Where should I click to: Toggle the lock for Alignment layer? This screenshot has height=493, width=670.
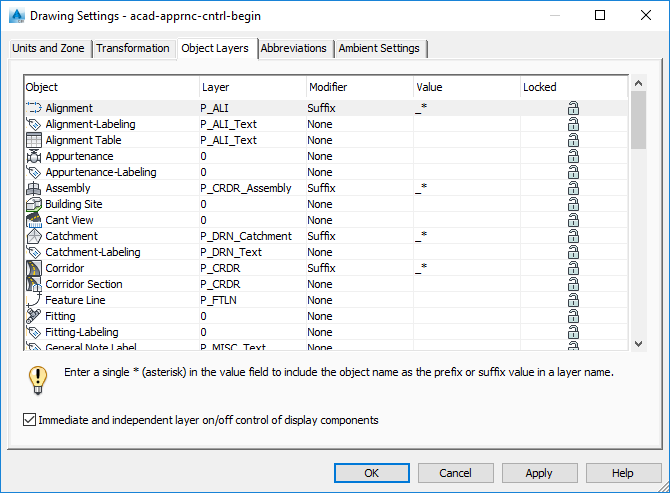tap(573, 108)
